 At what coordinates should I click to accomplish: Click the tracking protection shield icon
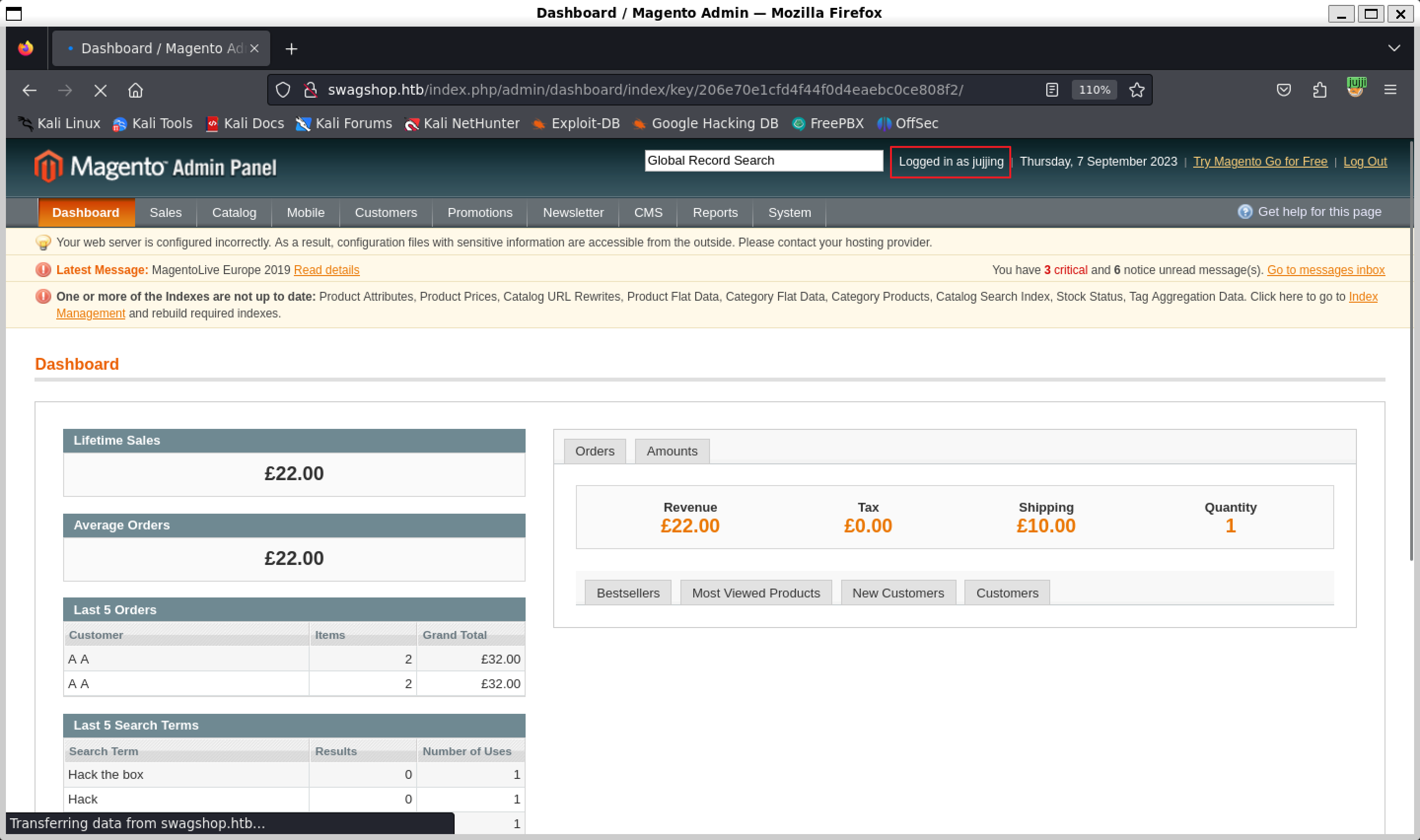(x=283, y=89)
